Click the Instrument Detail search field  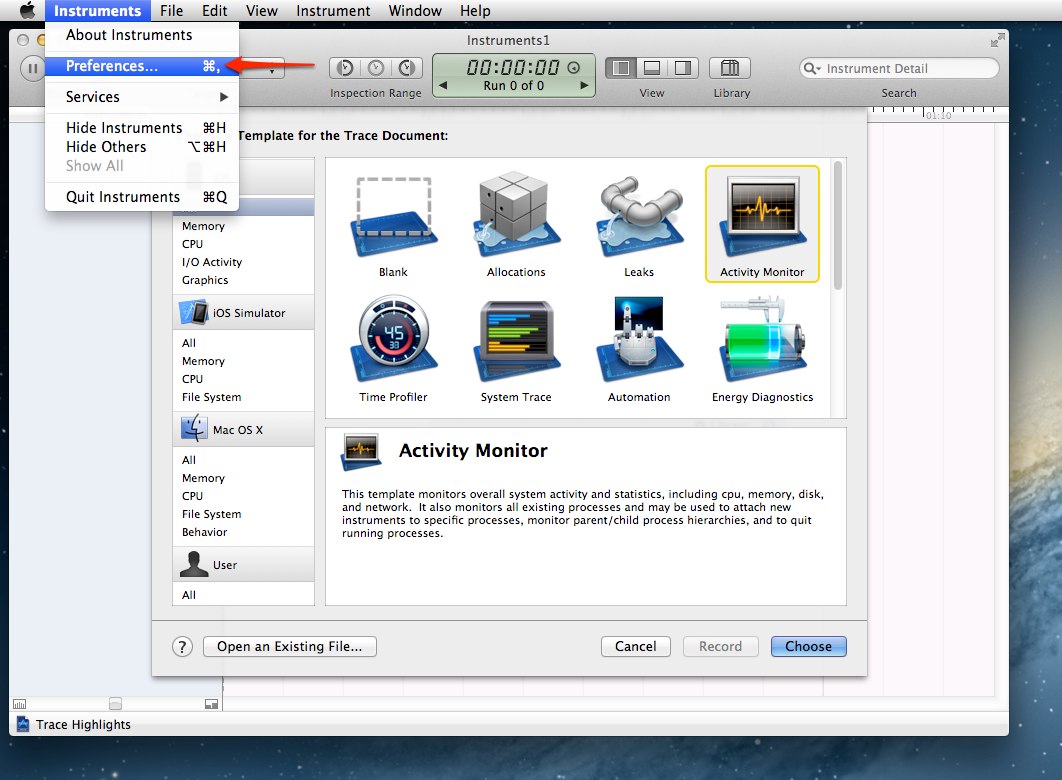[899, 68]
